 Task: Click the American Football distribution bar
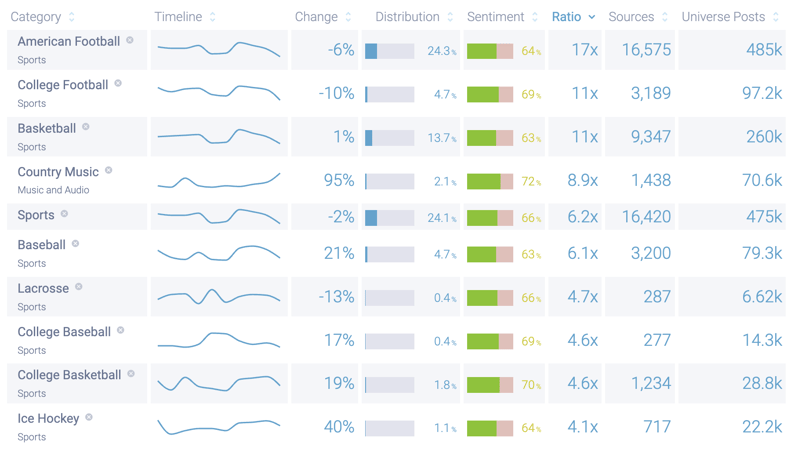click(x=390, y=51)
